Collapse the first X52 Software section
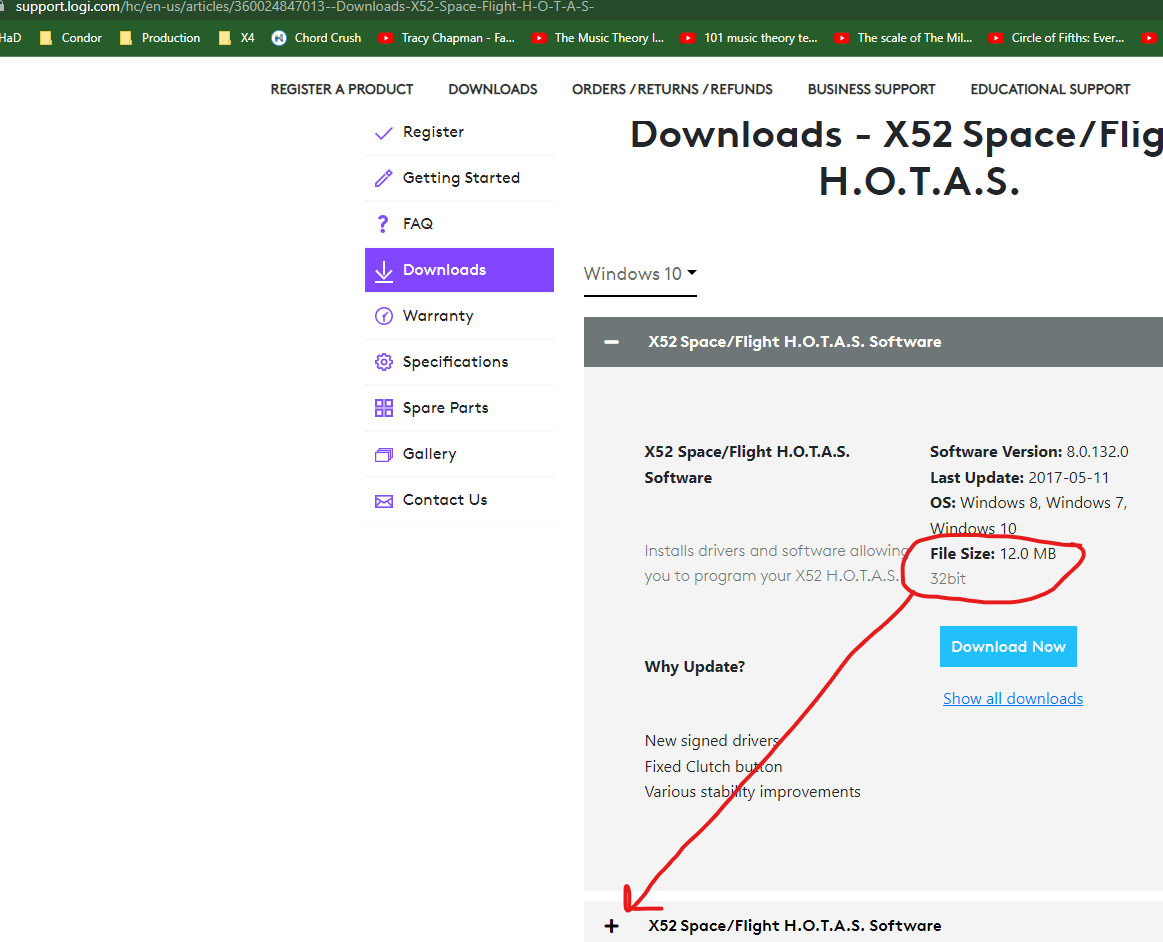This screenshot has height=942, width=1163. [612, 342]
